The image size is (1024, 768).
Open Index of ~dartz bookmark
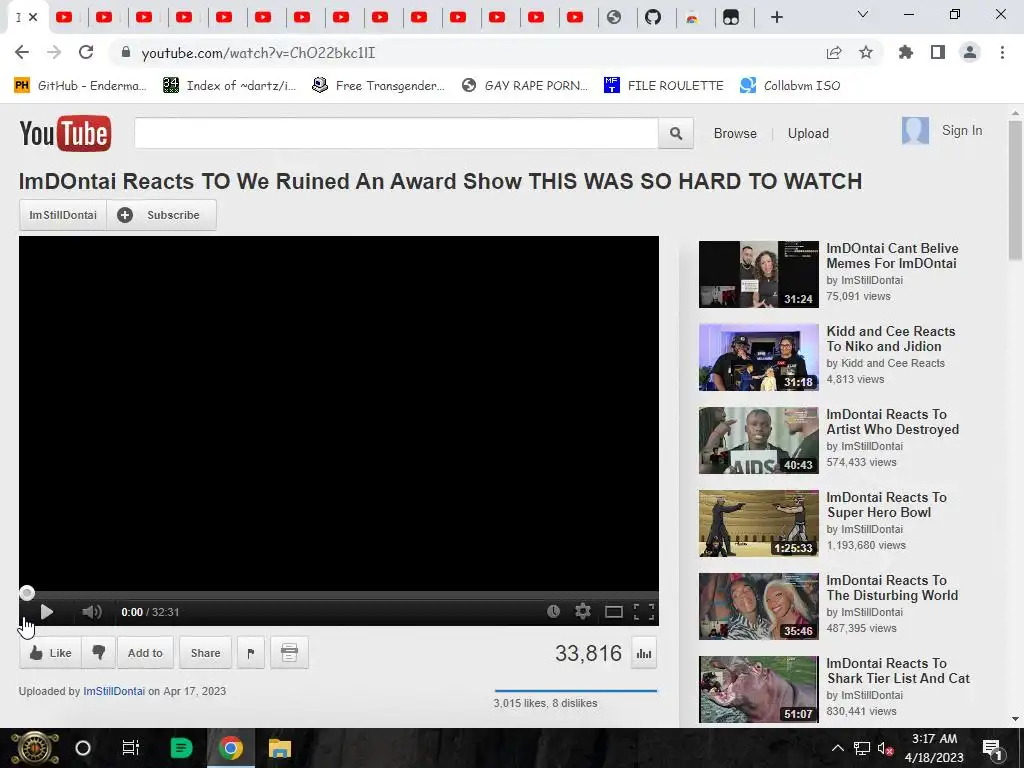230,86
